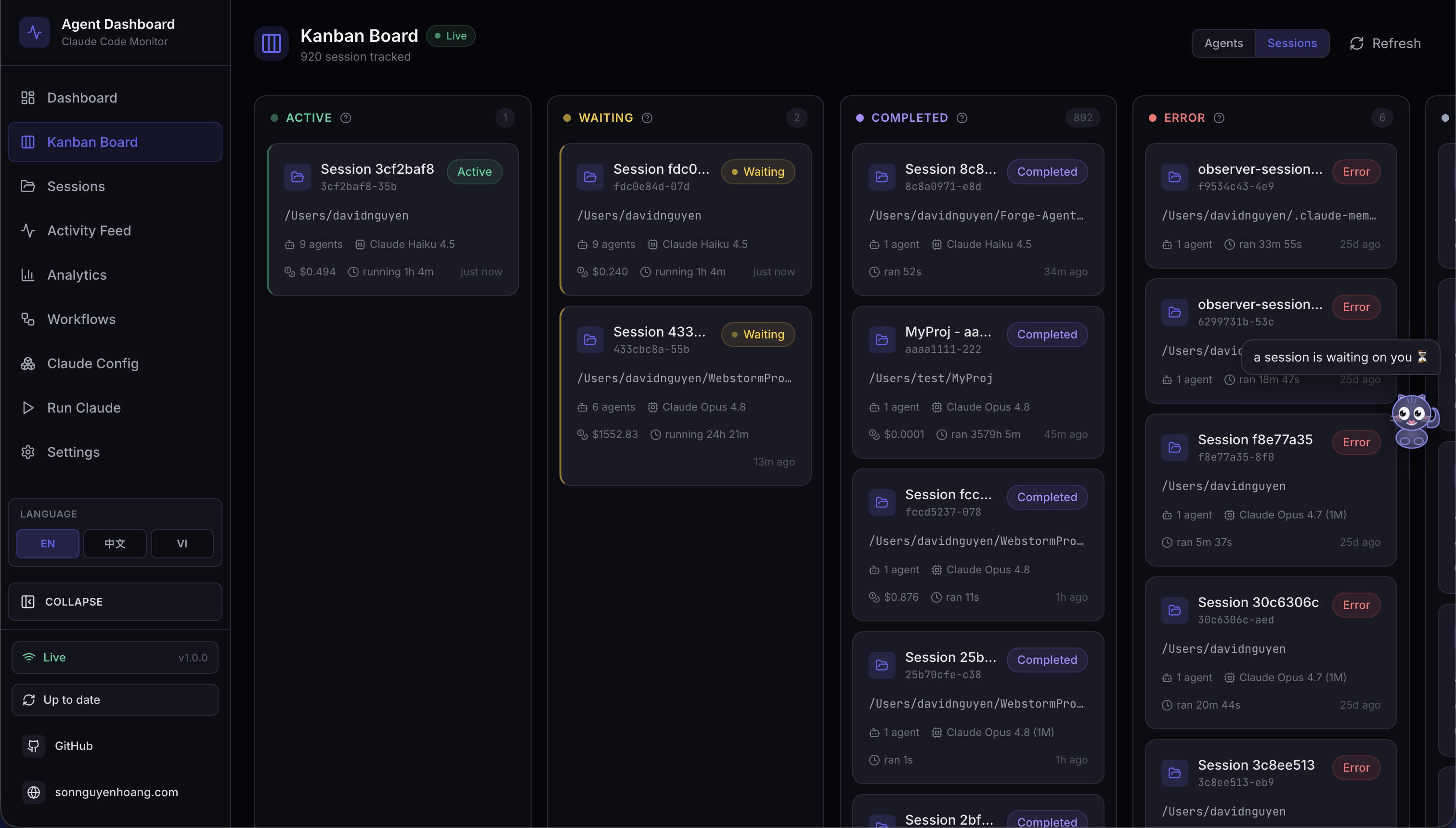1456x828 pixels.
Task: Open Settings in the sidebar
Action: tap(115, 453)
